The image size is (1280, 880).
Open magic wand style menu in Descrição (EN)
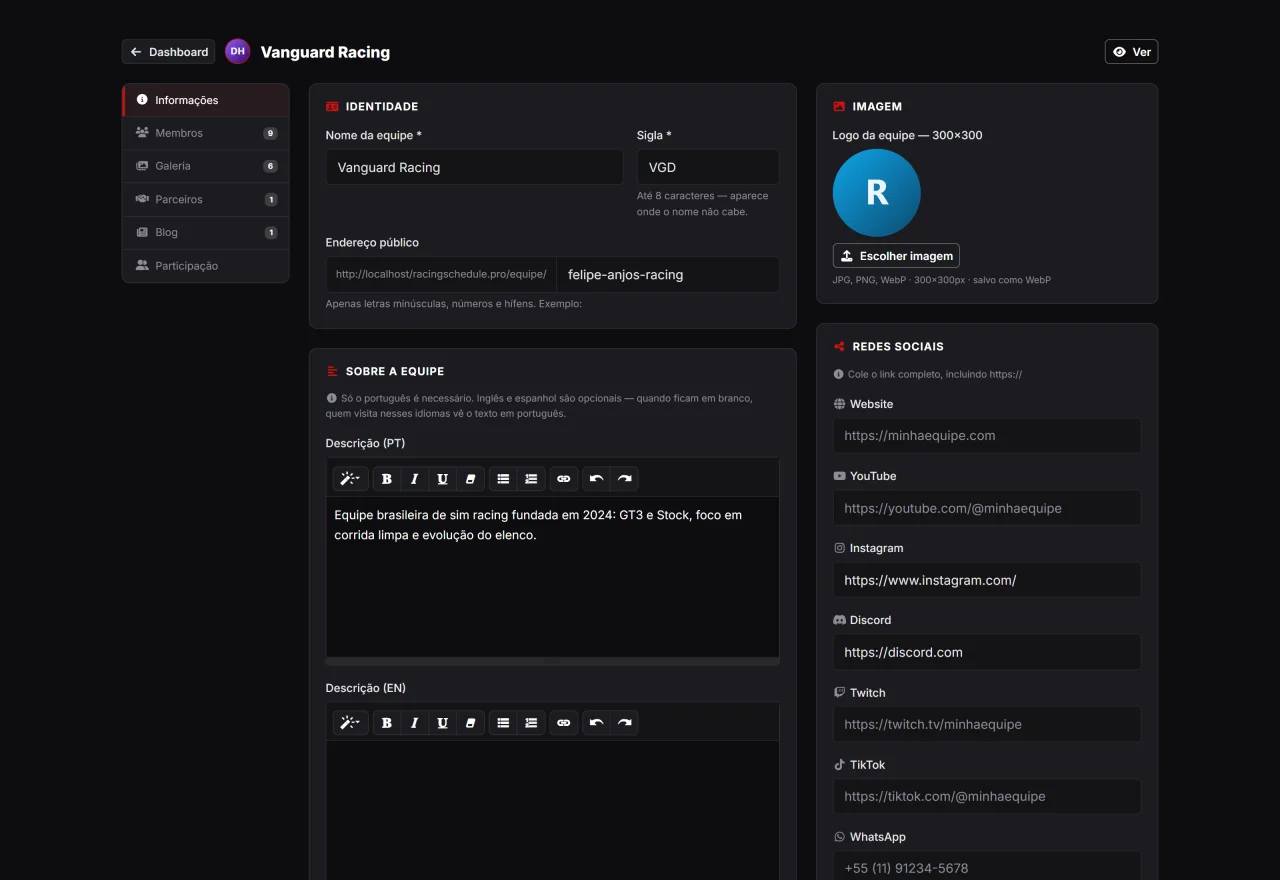351,723
